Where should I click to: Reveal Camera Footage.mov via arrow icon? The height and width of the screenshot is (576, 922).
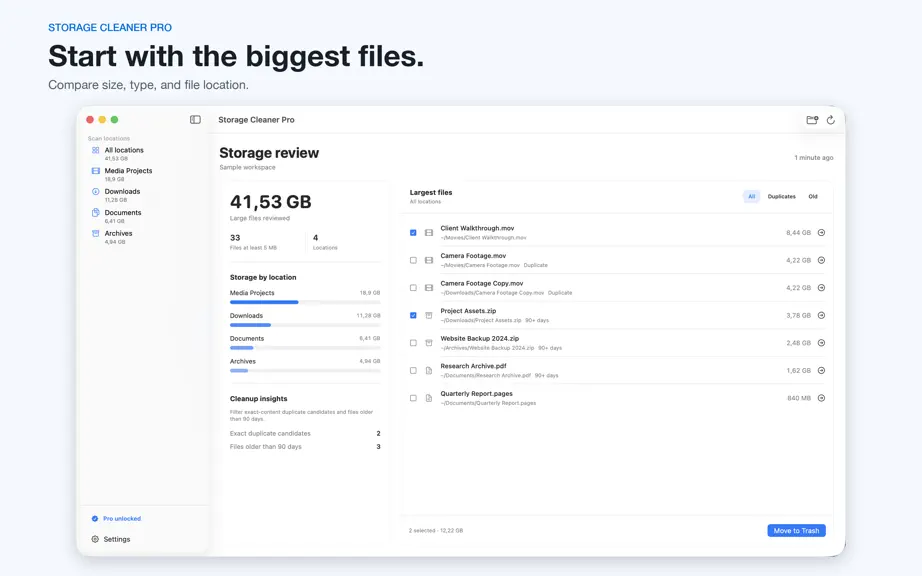coord(821,260)
